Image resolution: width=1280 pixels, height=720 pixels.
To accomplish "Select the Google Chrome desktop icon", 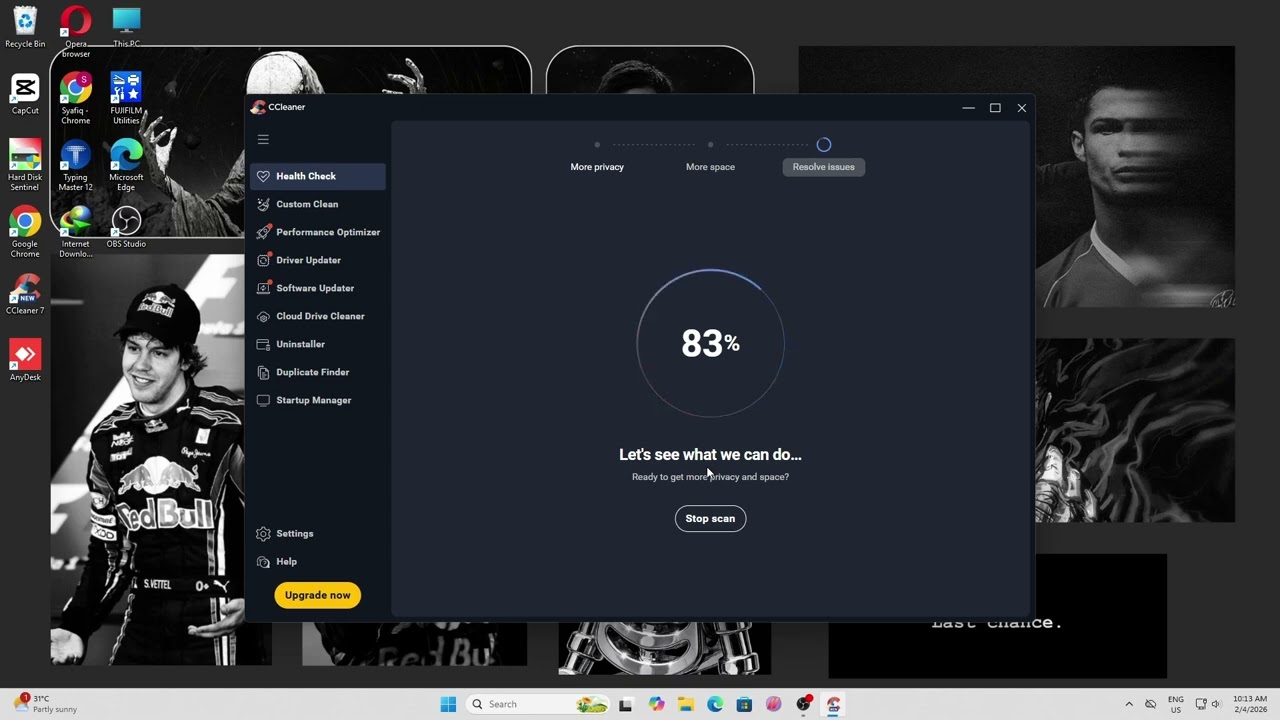I will (25, 232).
